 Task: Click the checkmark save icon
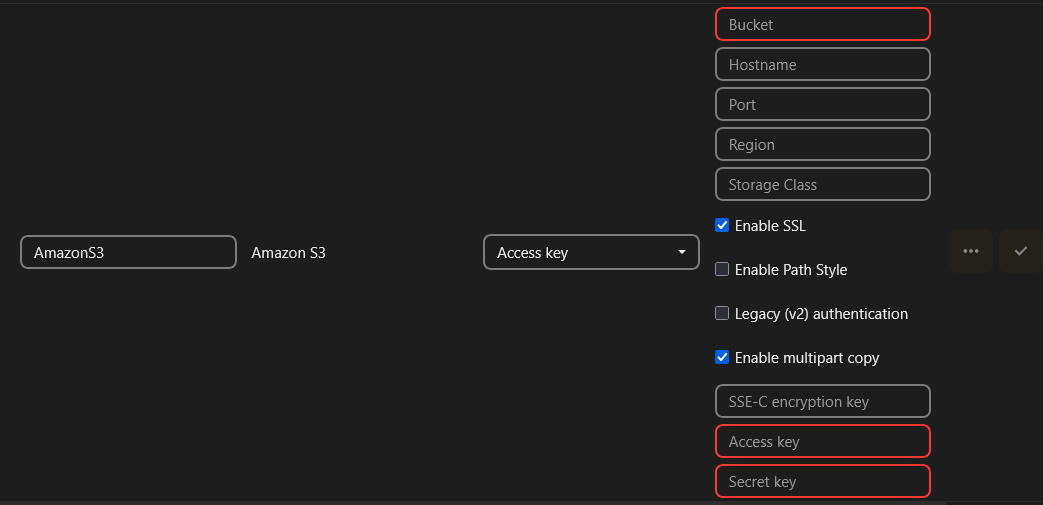click(1020, 251)
